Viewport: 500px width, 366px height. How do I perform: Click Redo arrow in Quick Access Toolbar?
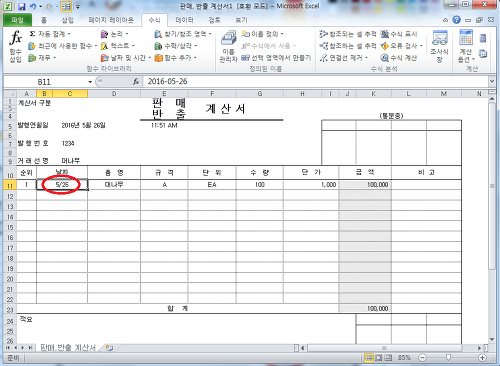click(49, 6)
